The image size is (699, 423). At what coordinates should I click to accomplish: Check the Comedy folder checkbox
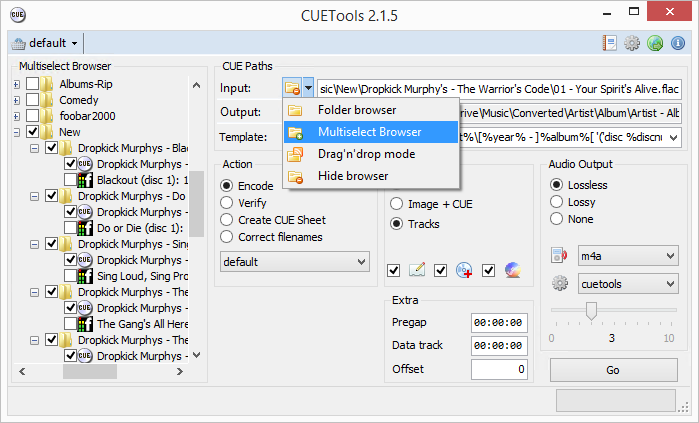click(x=33, y=100)
